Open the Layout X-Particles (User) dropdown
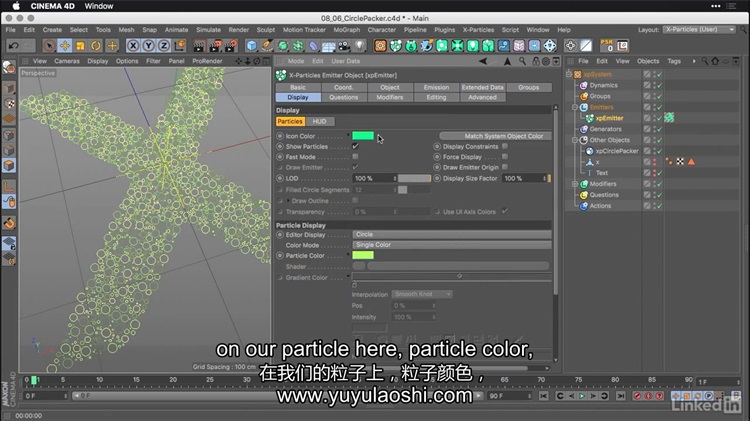The image size is (750, 421). tap(699, 30)
